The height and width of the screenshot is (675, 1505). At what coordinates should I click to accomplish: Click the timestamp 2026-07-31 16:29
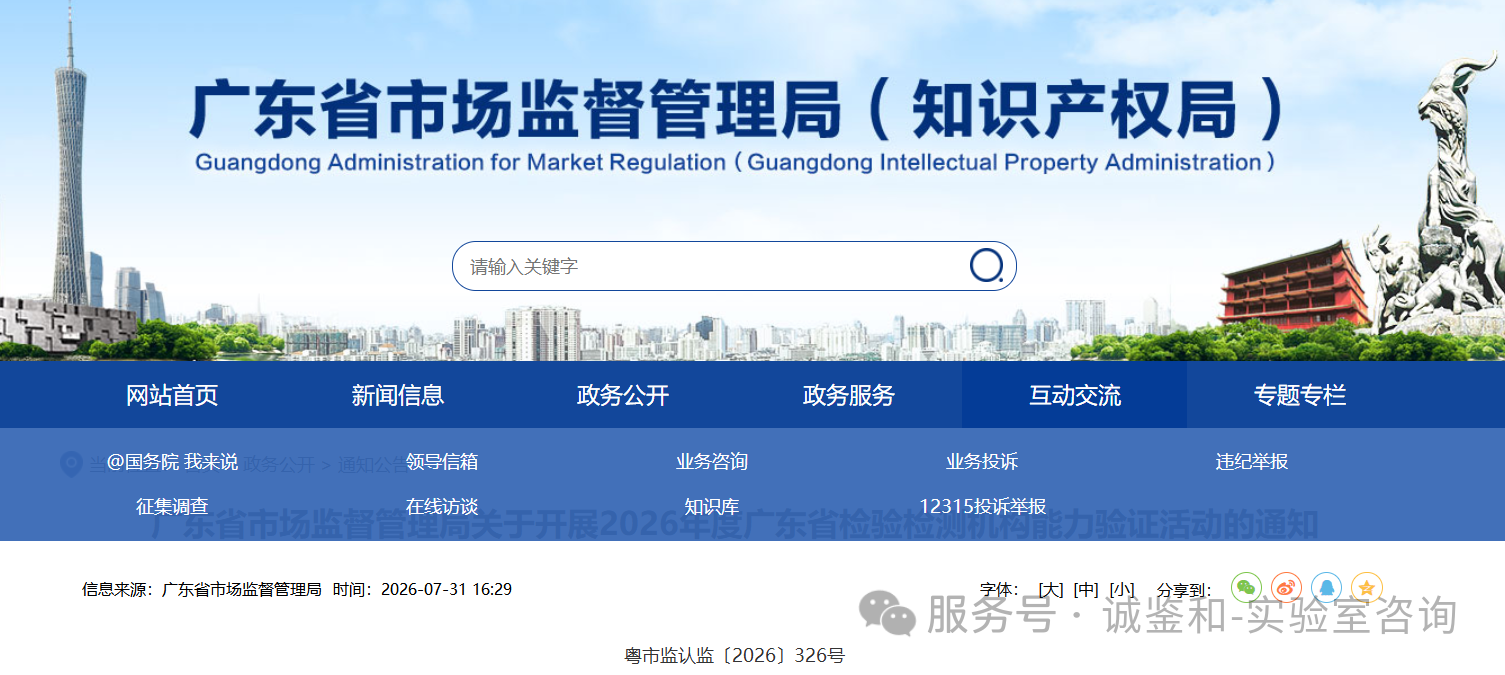coord(446,590)
